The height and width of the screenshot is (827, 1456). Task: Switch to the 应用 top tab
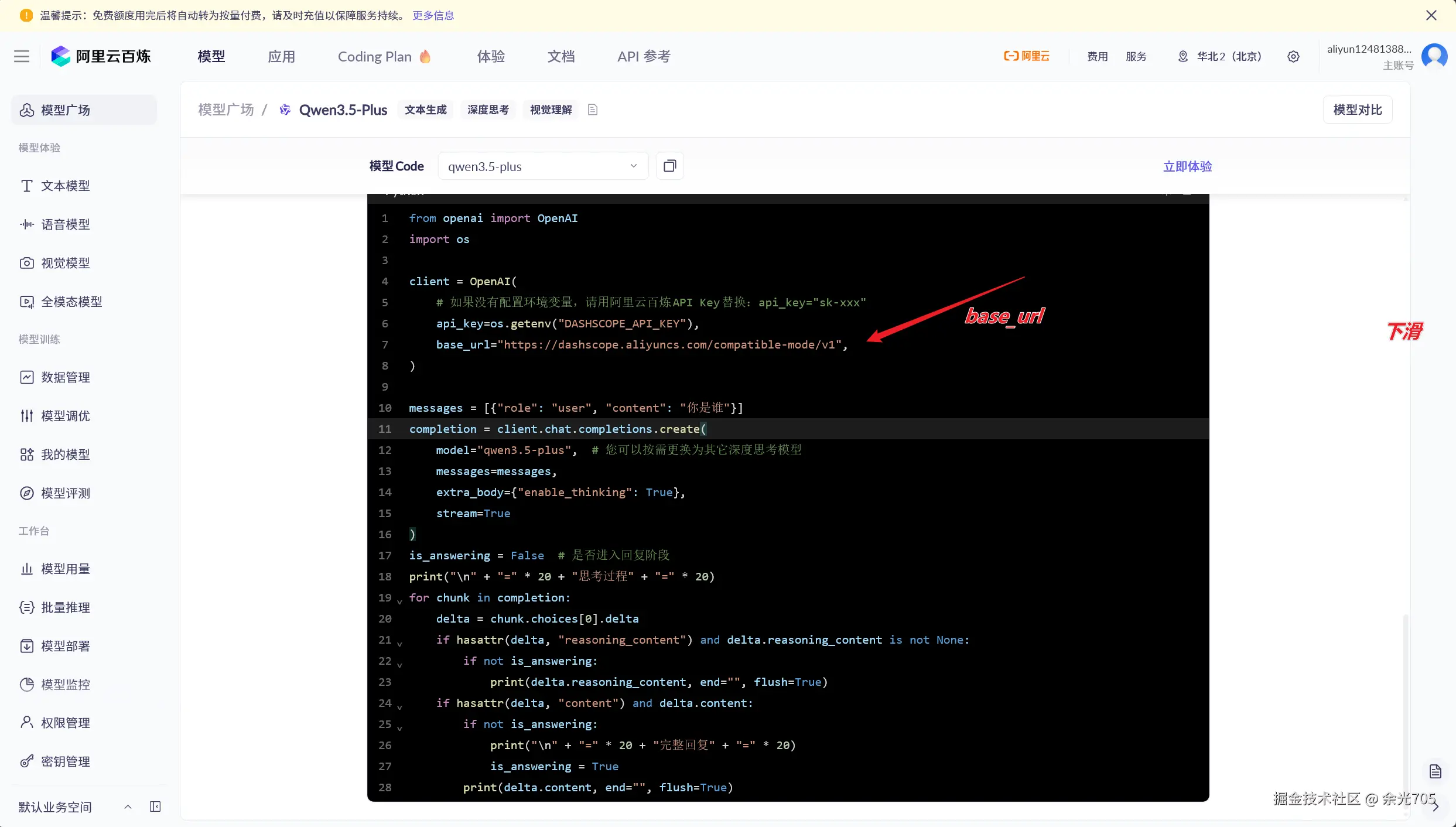click(281, 57)
